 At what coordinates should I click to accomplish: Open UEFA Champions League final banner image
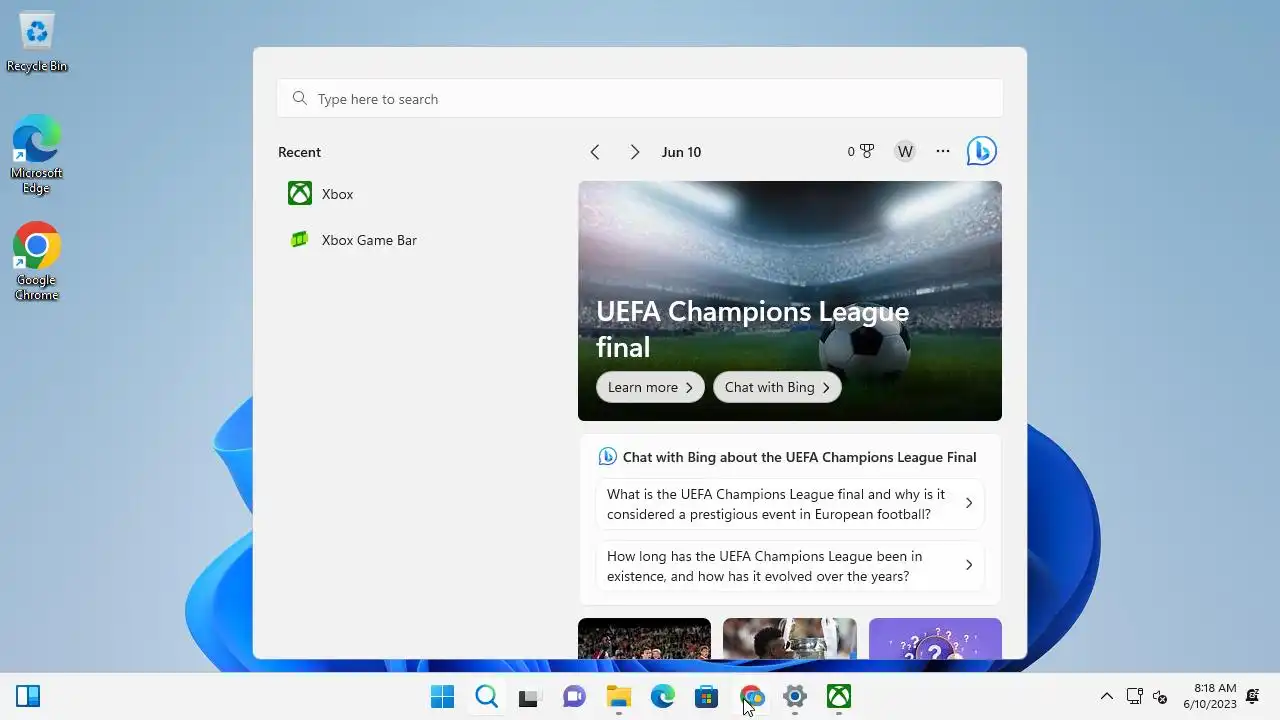click(790, 301)
